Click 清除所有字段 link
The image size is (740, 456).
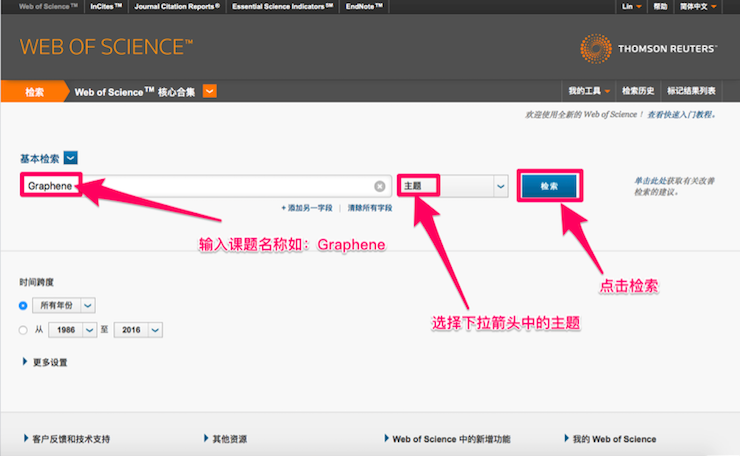[370, 207]
